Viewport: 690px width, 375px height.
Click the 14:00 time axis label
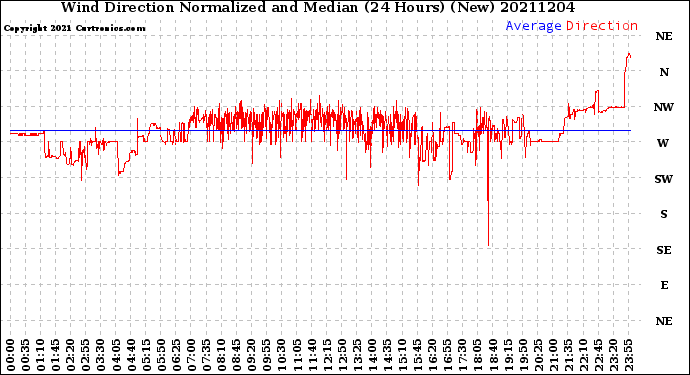point(372,355)
